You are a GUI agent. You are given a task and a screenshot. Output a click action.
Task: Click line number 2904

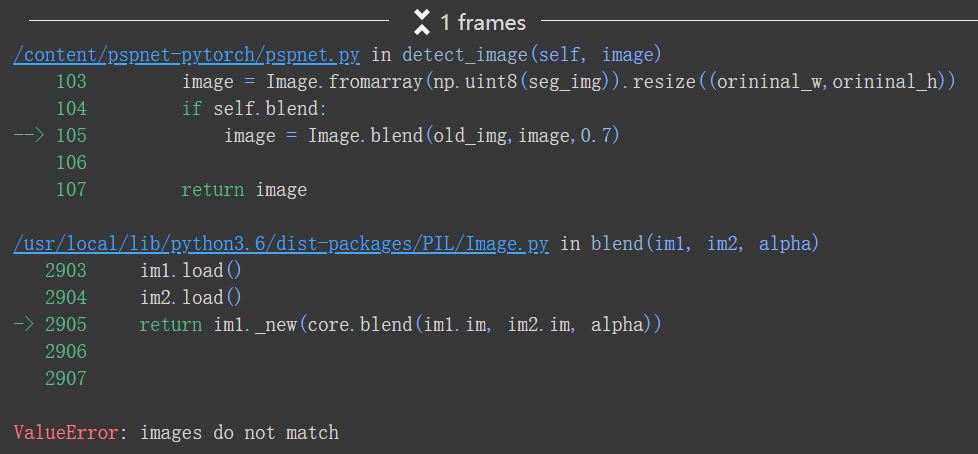coord(66,297)
